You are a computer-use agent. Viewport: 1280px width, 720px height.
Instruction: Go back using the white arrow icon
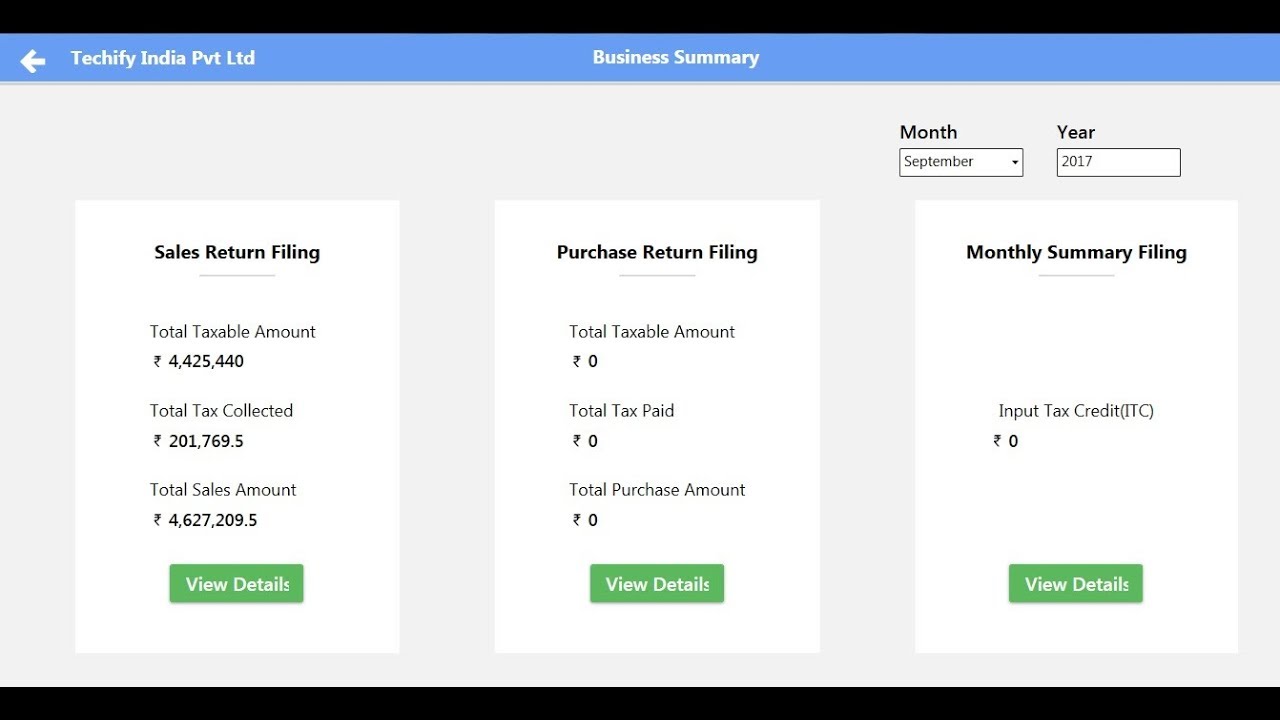(33, 61)
